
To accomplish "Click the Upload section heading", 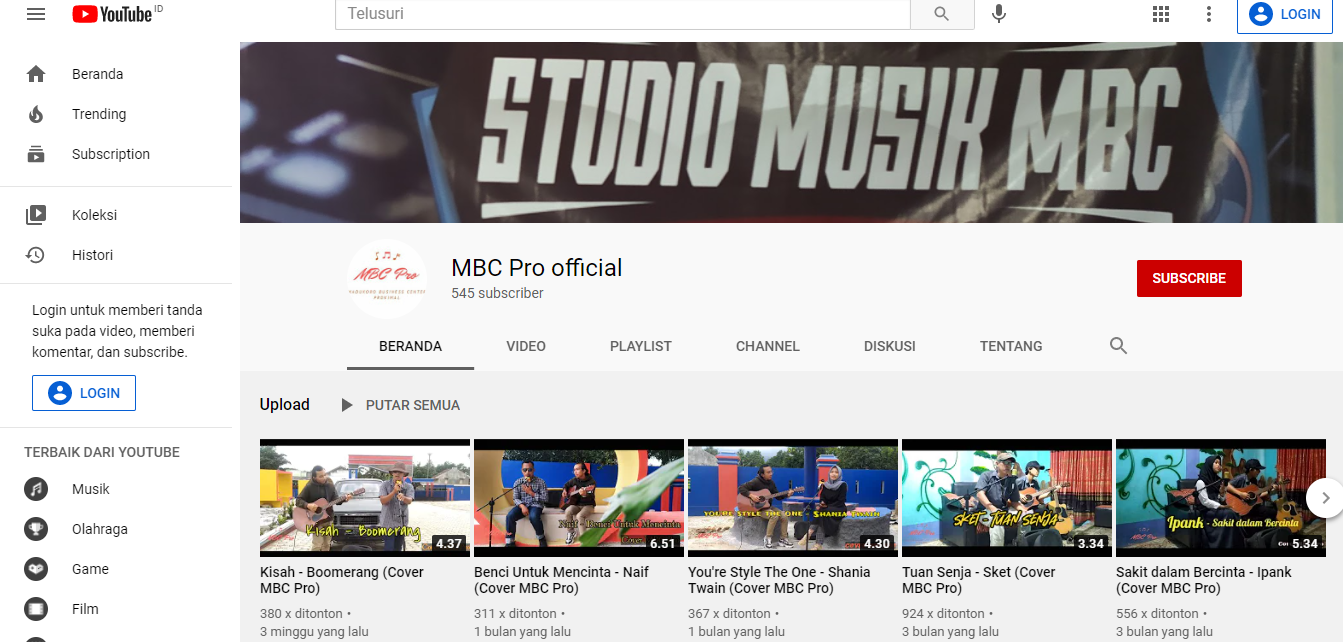I will pos(285,405).
